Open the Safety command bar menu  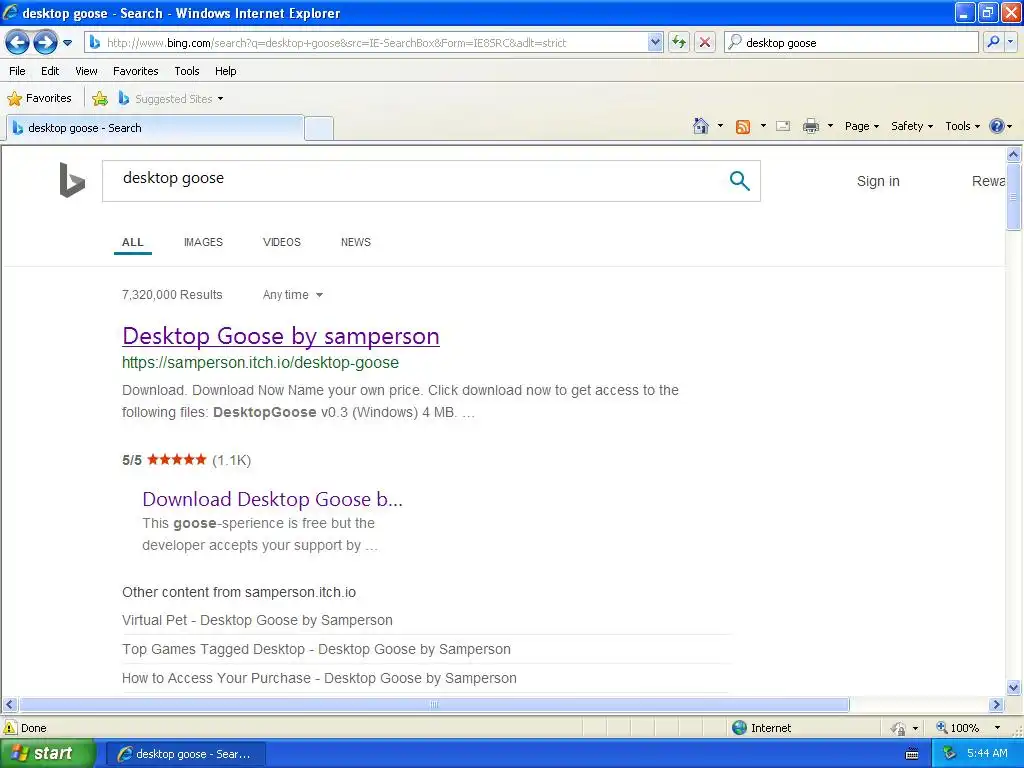coord(912,126)
